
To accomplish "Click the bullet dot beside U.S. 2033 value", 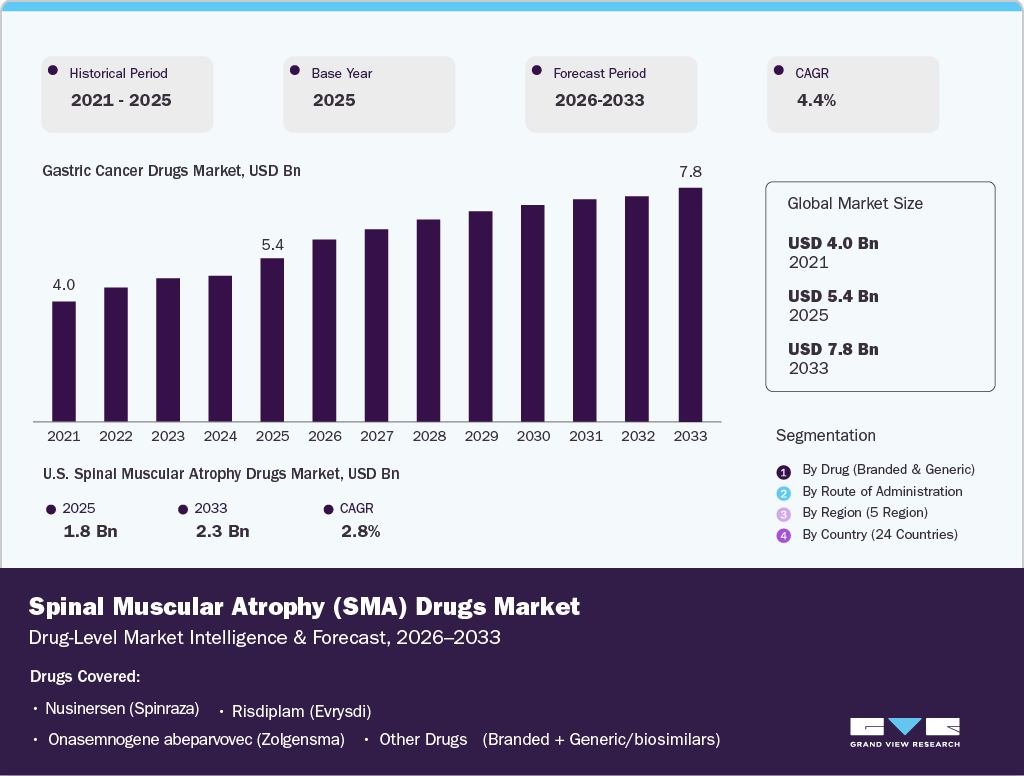I will tap(183, 510).
